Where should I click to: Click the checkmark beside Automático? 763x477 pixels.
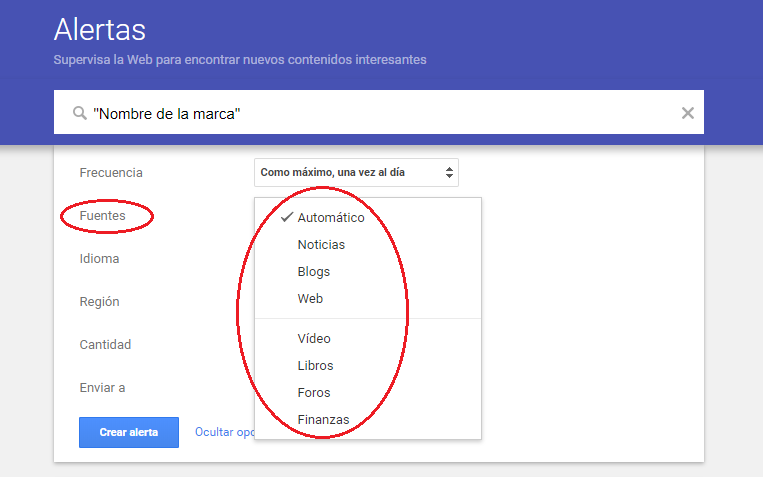[x=286, y=217]
